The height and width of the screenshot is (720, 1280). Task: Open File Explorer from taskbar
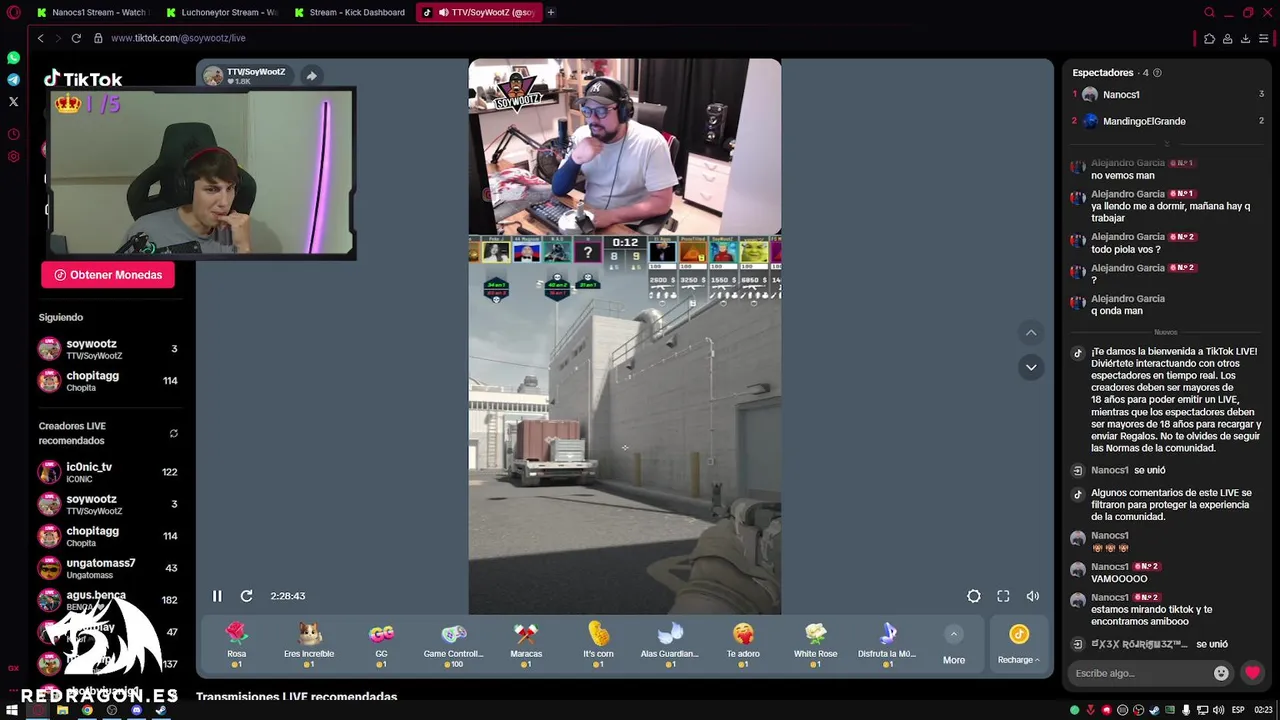point(62,710)
